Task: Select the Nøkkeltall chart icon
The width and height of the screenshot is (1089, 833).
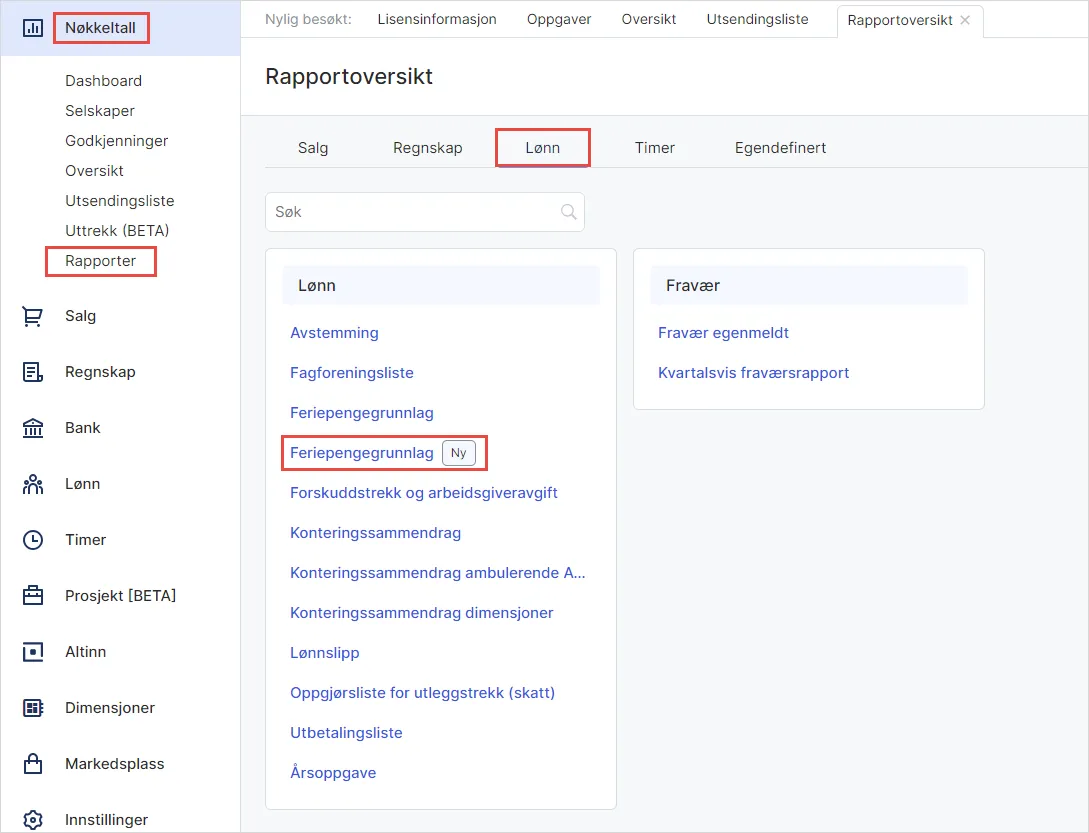Action: point(31,27)
